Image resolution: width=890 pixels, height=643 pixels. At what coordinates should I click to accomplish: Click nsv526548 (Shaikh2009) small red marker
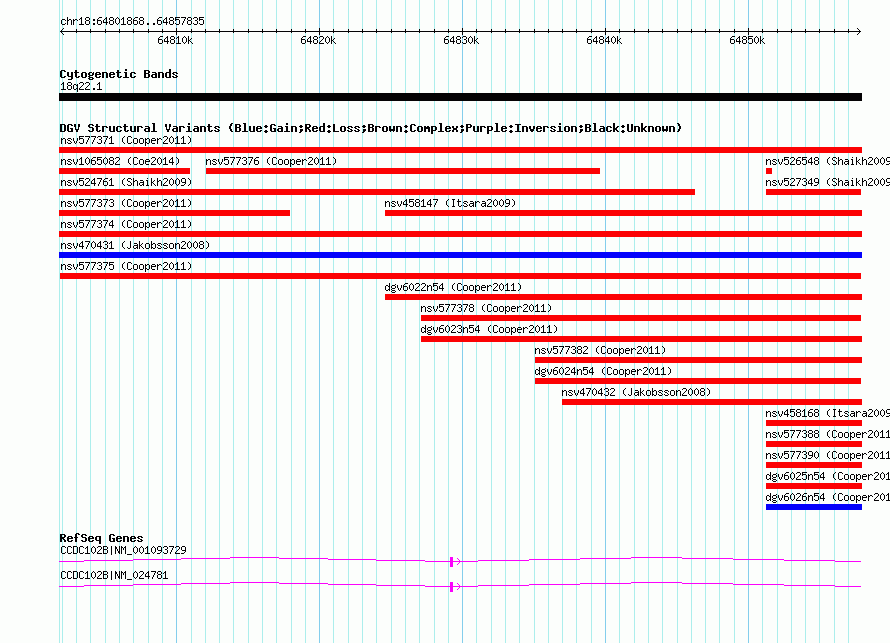click(769, 171)
